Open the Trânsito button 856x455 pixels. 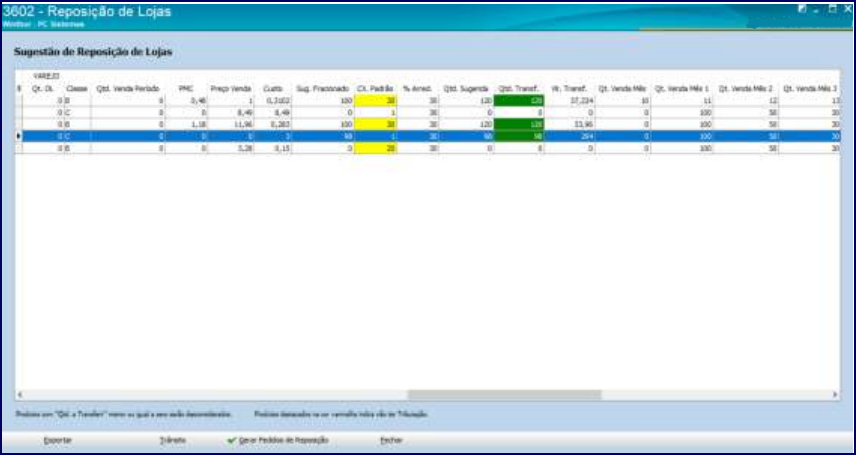coord(173,440)
